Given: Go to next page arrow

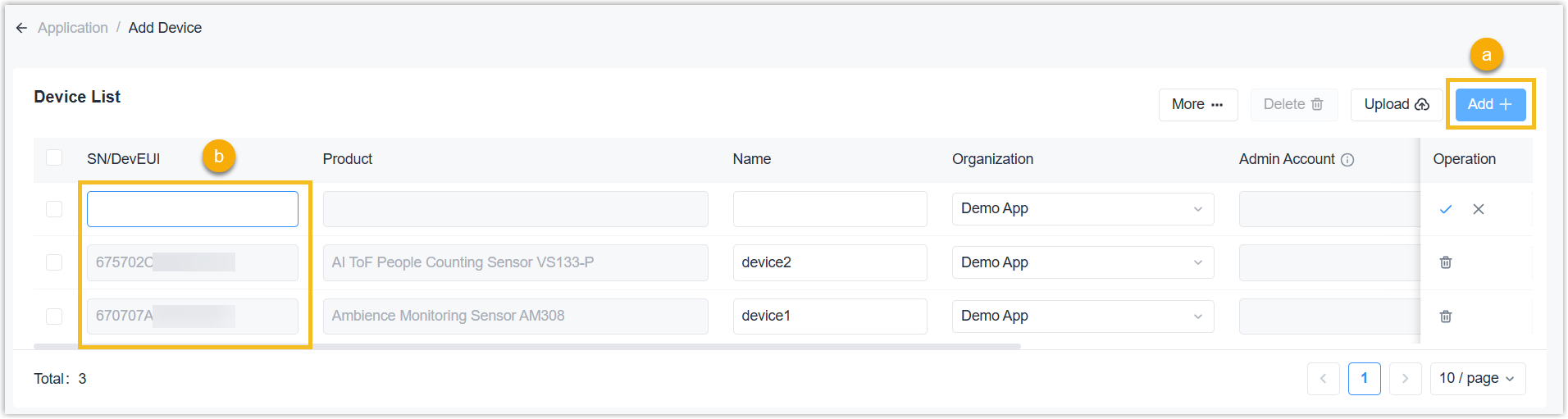Looking at the screenshot, I should coord(1405,379).
